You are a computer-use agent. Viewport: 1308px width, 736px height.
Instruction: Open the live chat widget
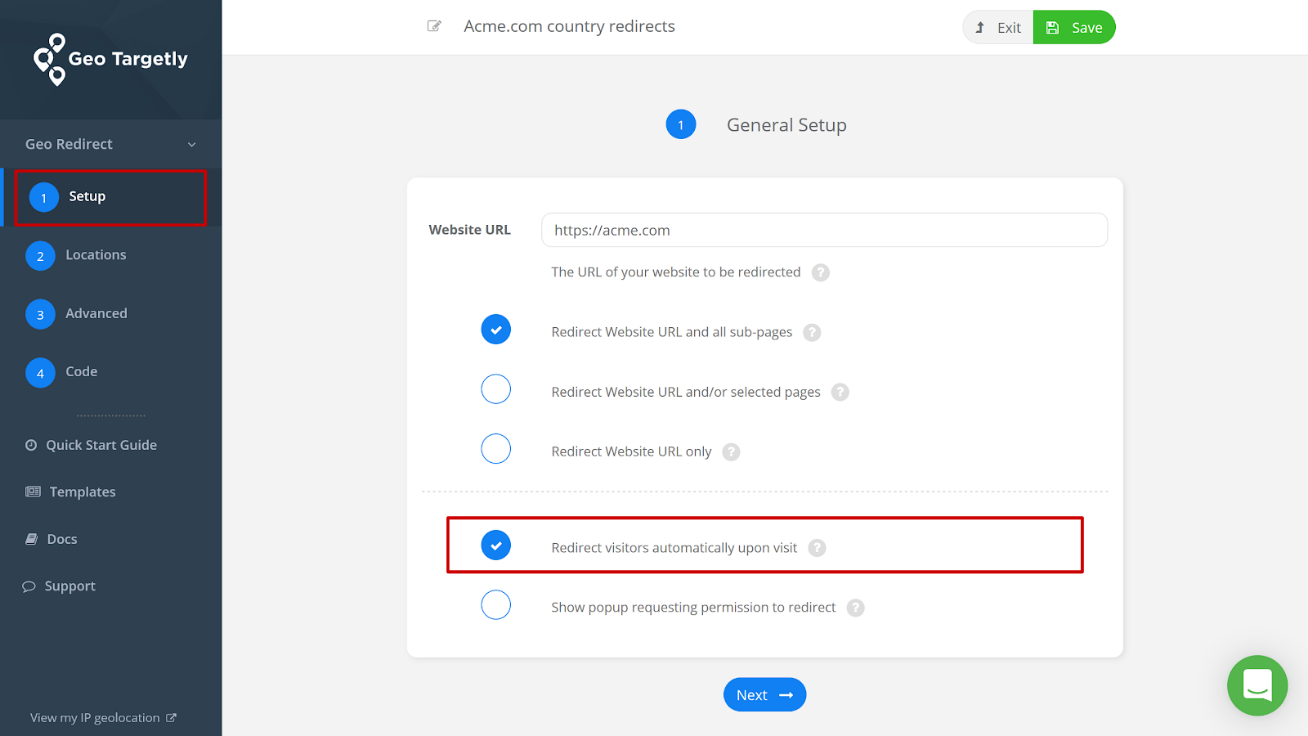coord(1257,686)
